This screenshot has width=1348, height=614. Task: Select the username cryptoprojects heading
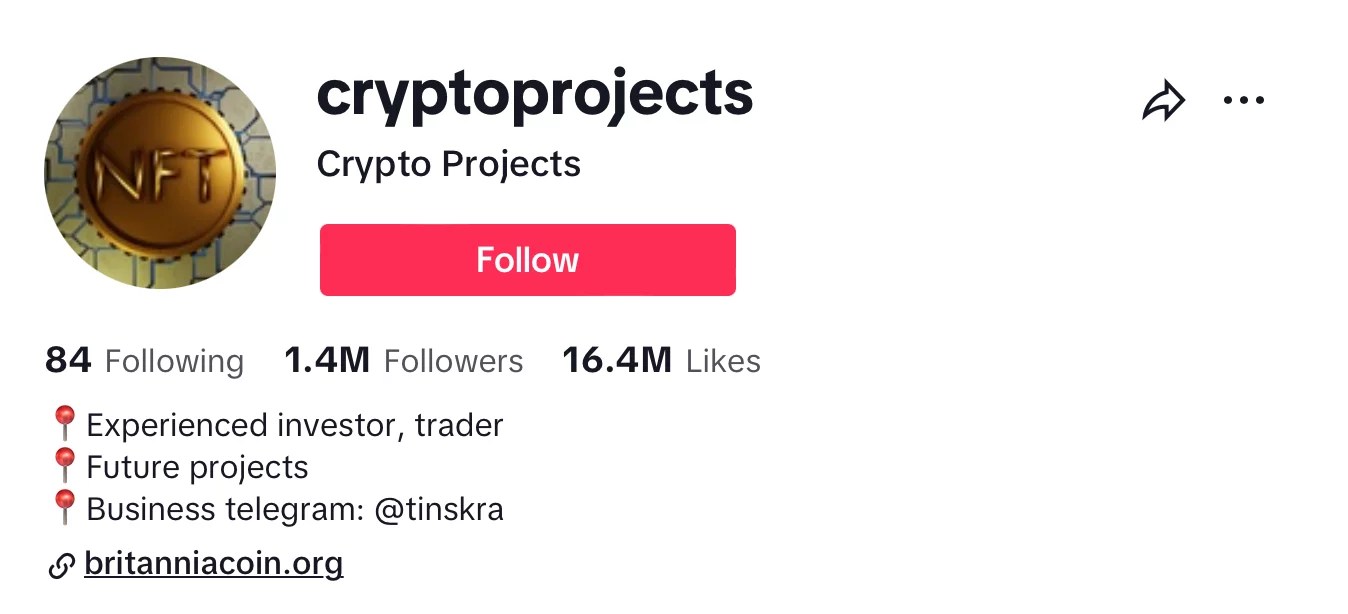click(534, 93)
